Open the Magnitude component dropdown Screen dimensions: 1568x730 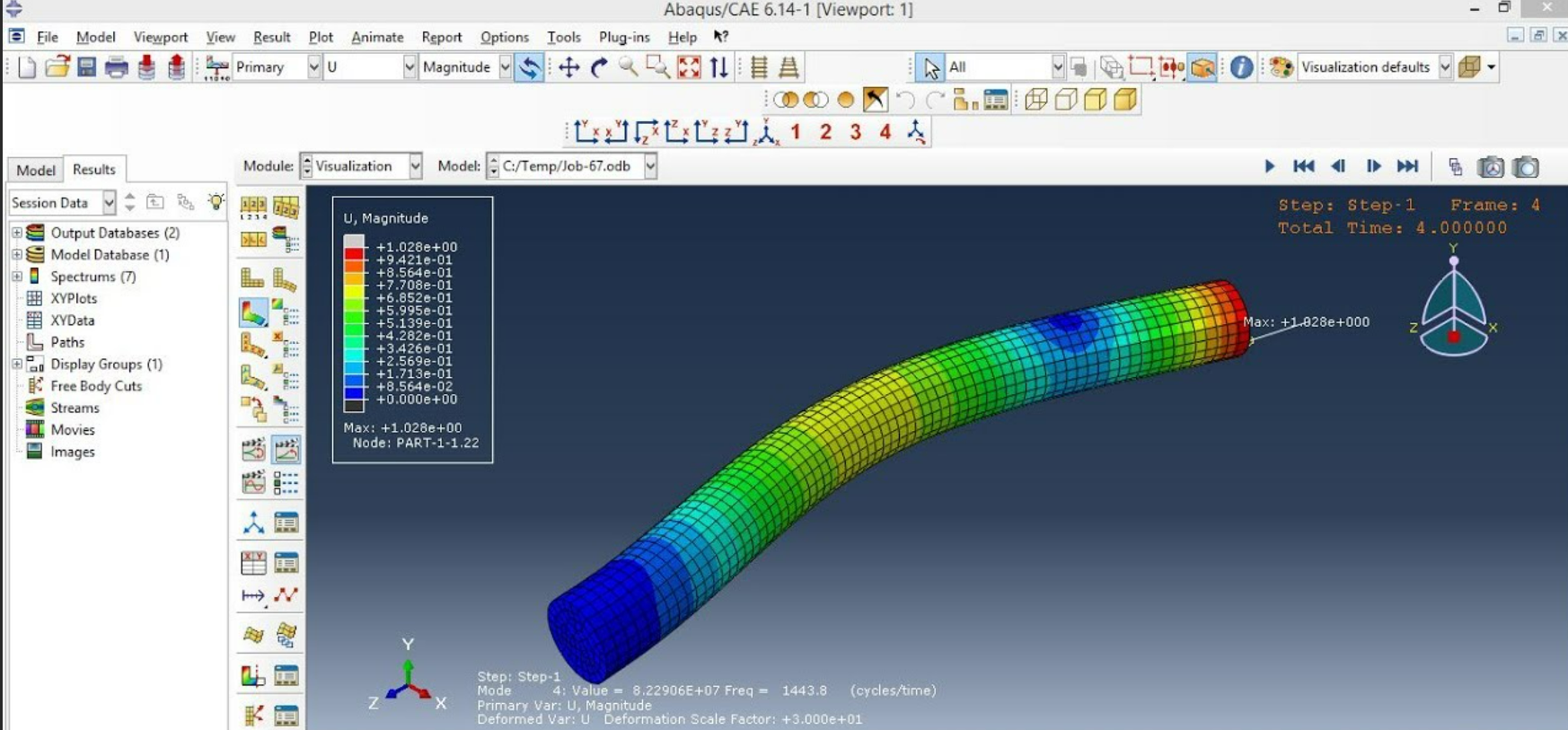click(x=505, y=67)
